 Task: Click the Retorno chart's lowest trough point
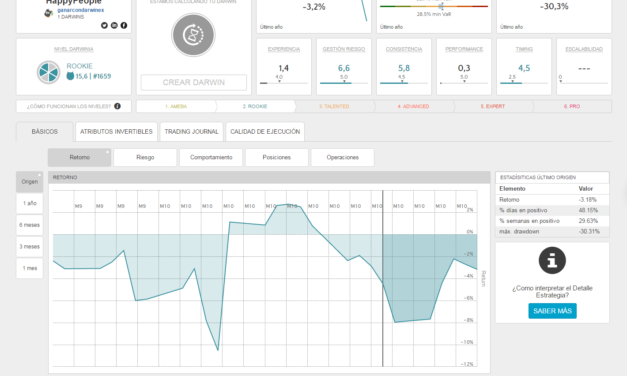click(218, 350)
